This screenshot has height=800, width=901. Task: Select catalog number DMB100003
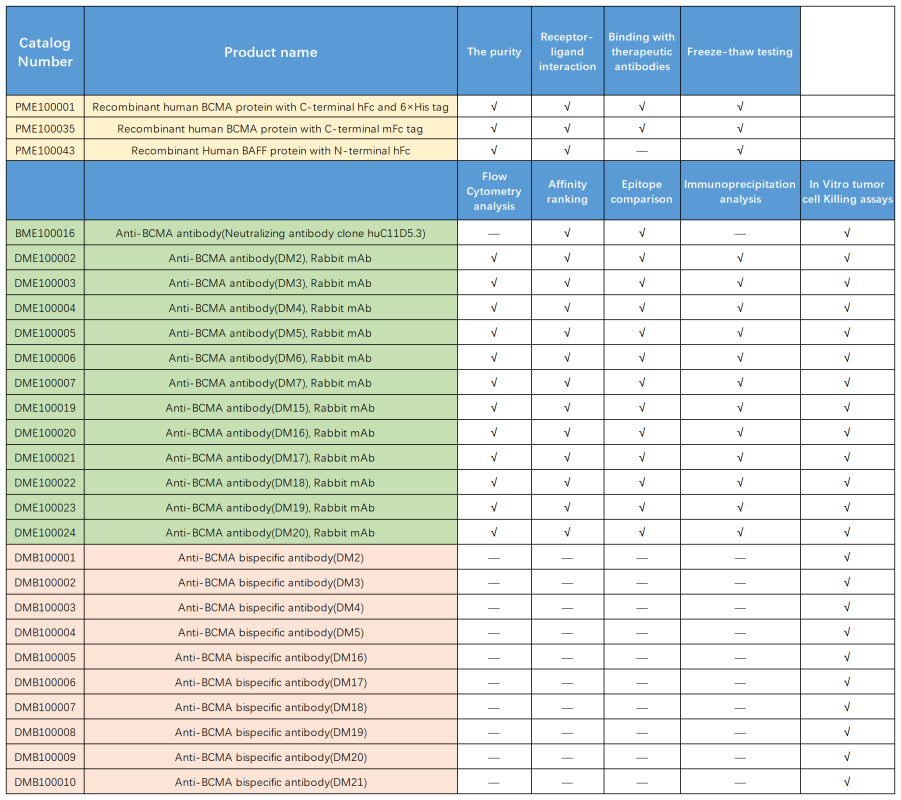tap(45, 607)
